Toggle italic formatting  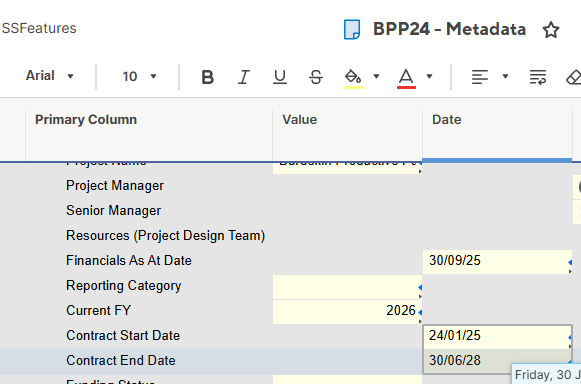click(243, 77)
